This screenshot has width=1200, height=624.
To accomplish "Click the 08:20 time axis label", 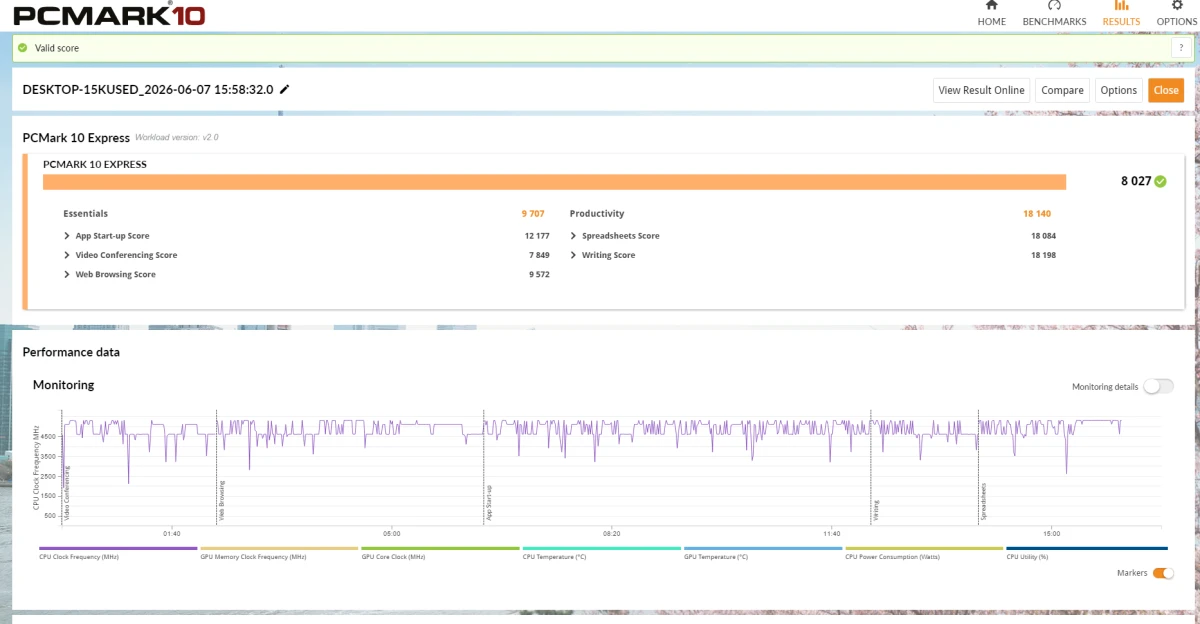I will (612, 534).
